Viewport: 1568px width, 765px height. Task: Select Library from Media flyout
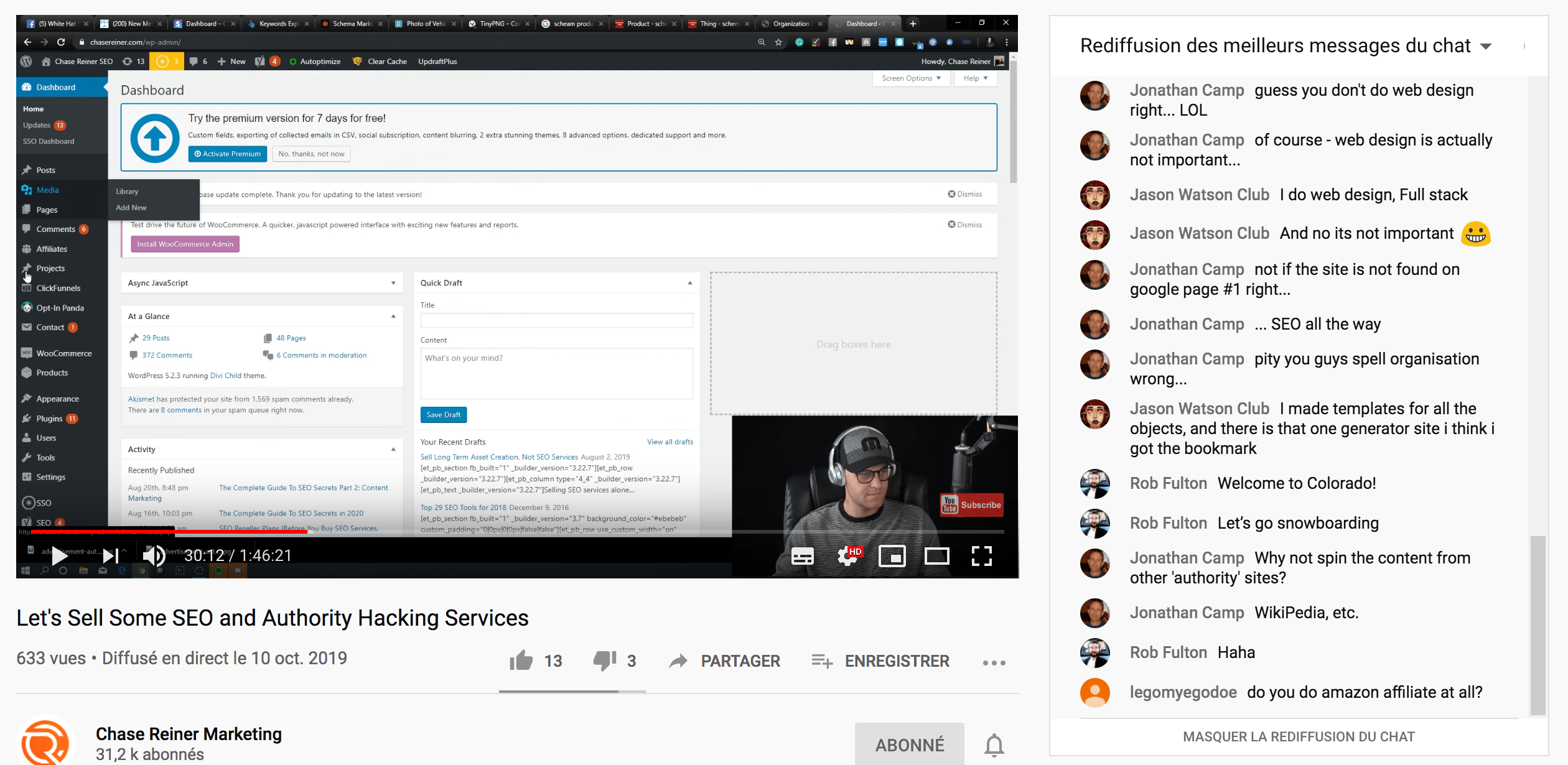click(x=127, y=192)
